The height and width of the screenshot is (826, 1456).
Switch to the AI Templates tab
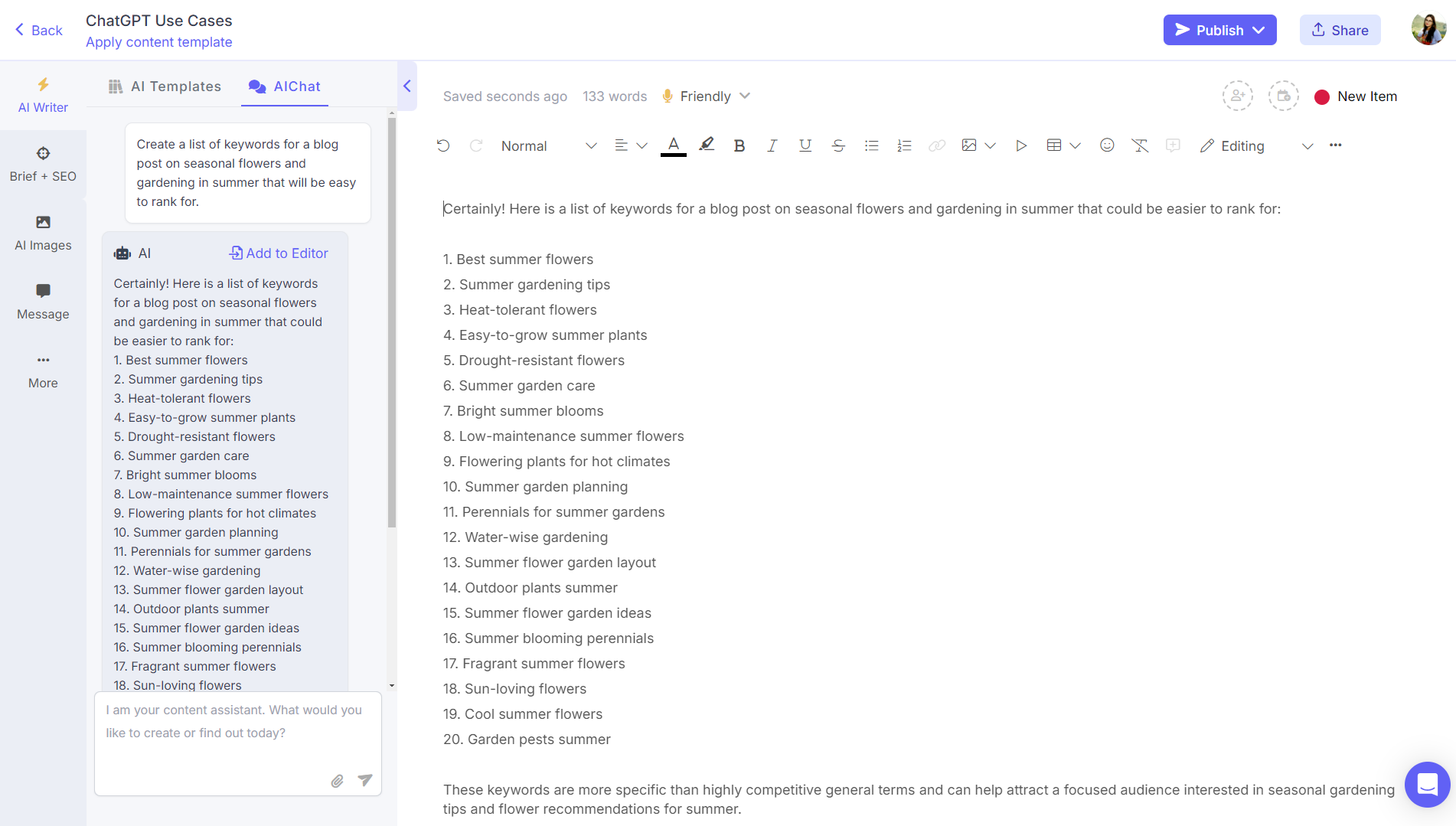pyautogui.click(x=164, y=86)
